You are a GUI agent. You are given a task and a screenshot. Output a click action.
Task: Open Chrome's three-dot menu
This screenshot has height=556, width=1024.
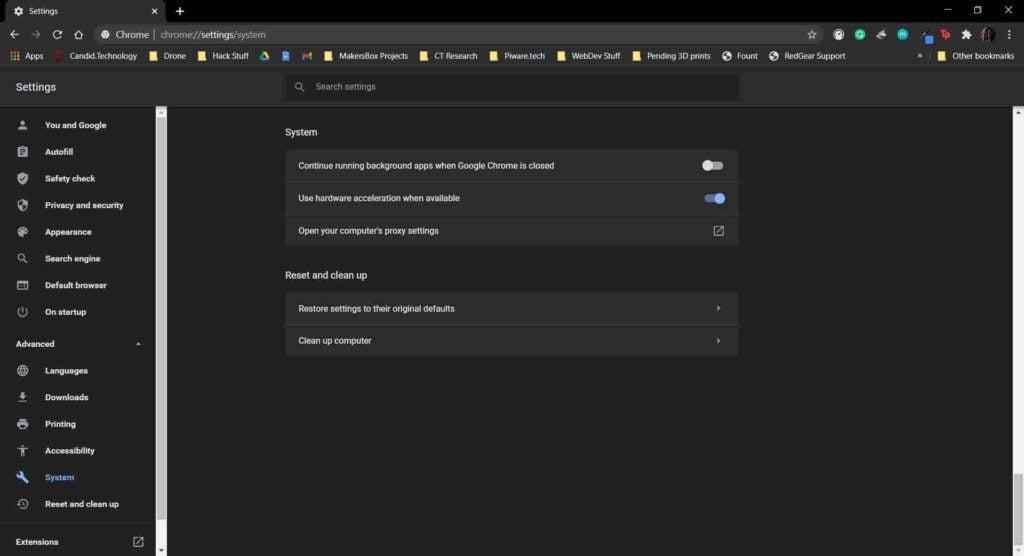click(1009, 35)
